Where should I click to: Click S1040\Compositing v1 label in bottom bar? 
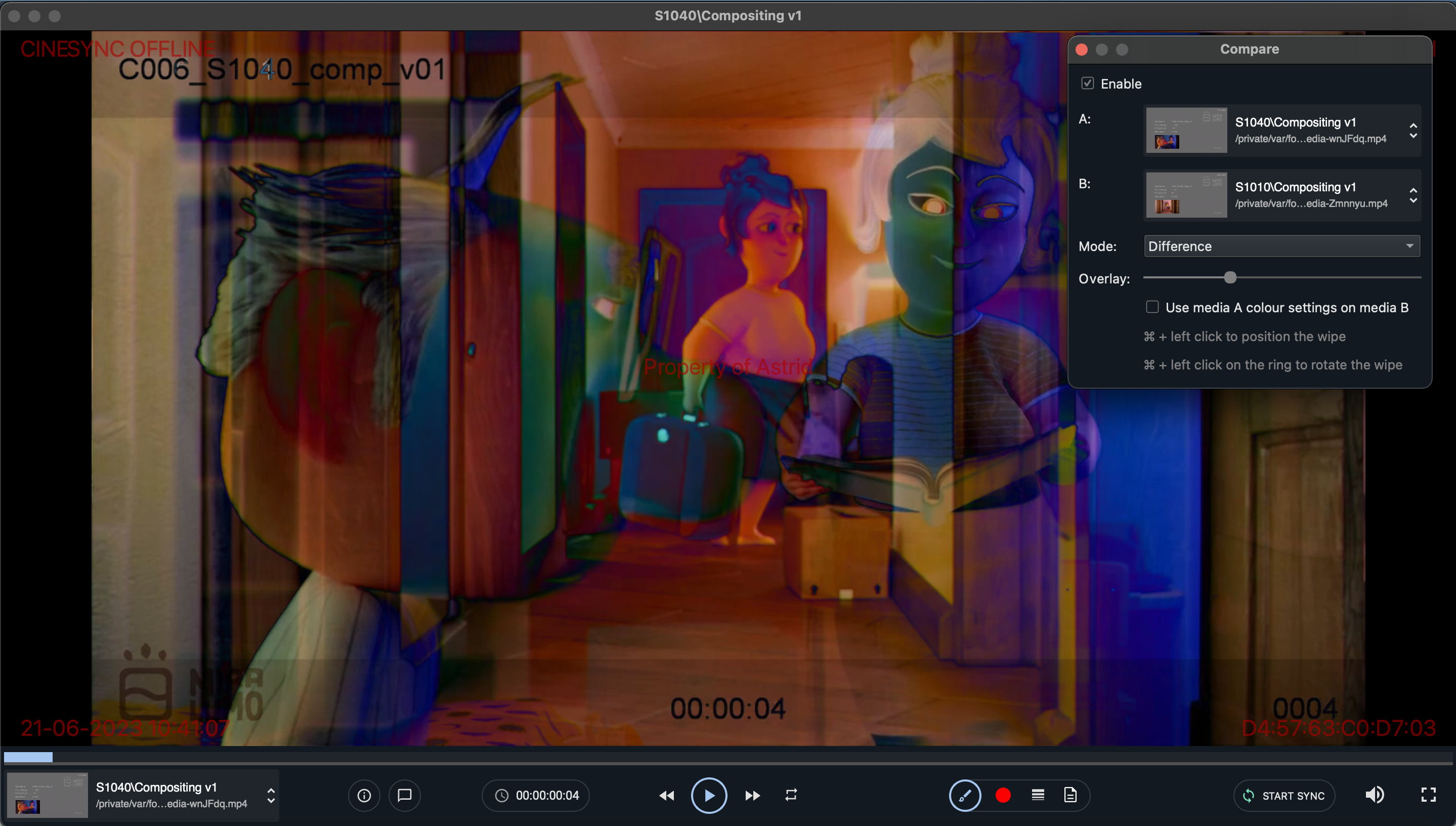coord(156,787)
